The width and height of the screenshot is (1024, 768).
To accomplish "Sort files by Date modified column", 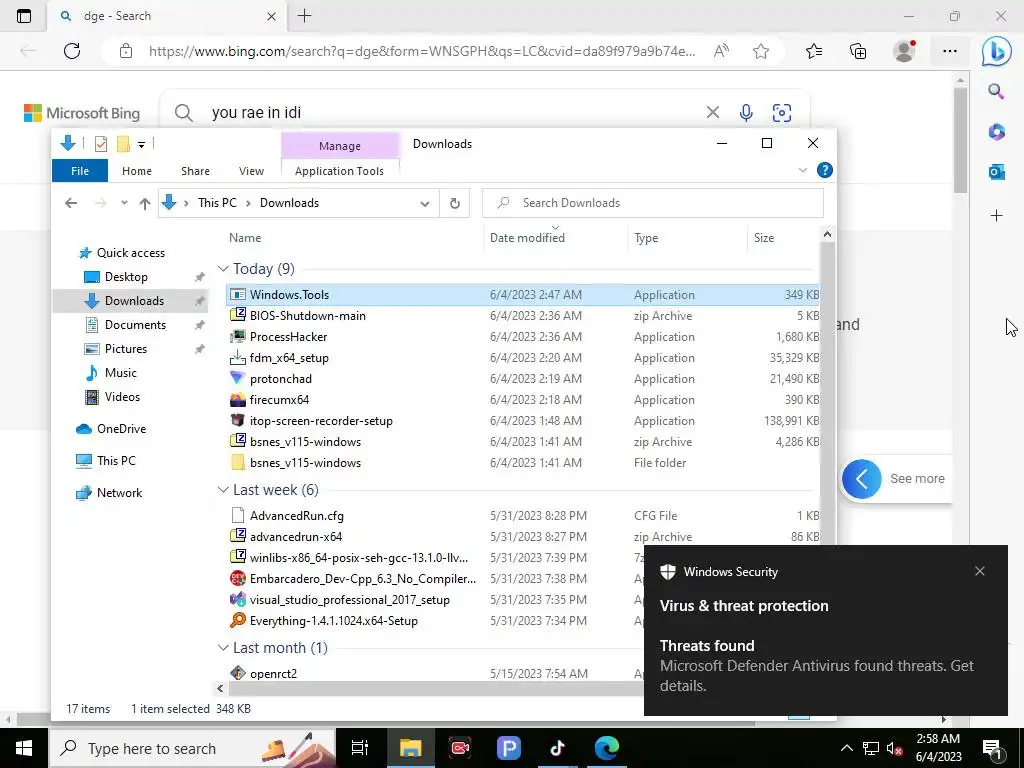I will point(527,238).
